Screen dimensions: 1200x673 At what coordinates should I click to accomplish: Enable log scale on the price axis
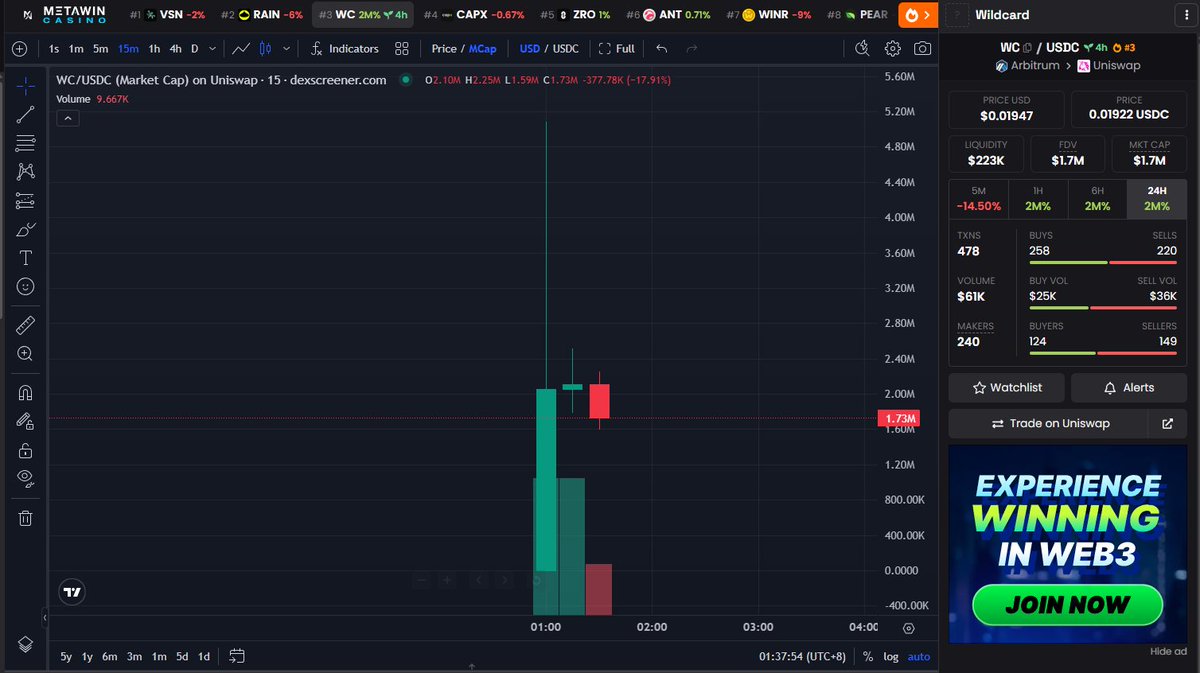pos(891,657)
